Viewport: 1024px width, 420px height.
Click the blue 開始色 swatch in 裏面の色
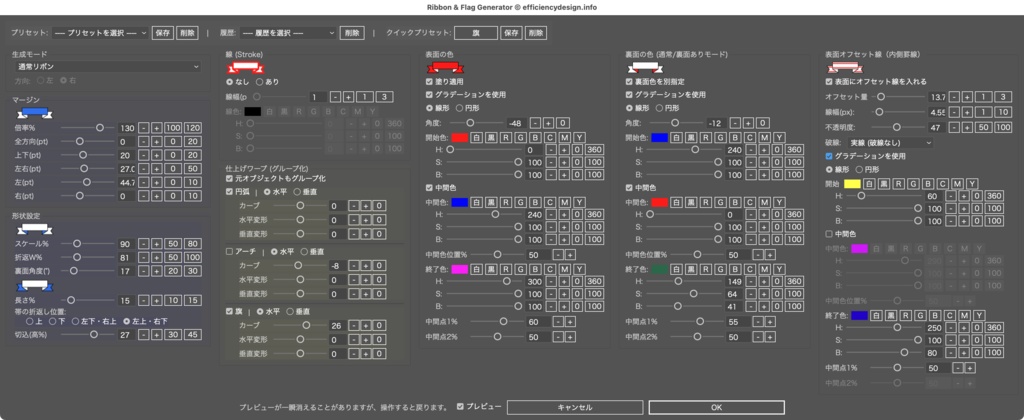point(660,138)
